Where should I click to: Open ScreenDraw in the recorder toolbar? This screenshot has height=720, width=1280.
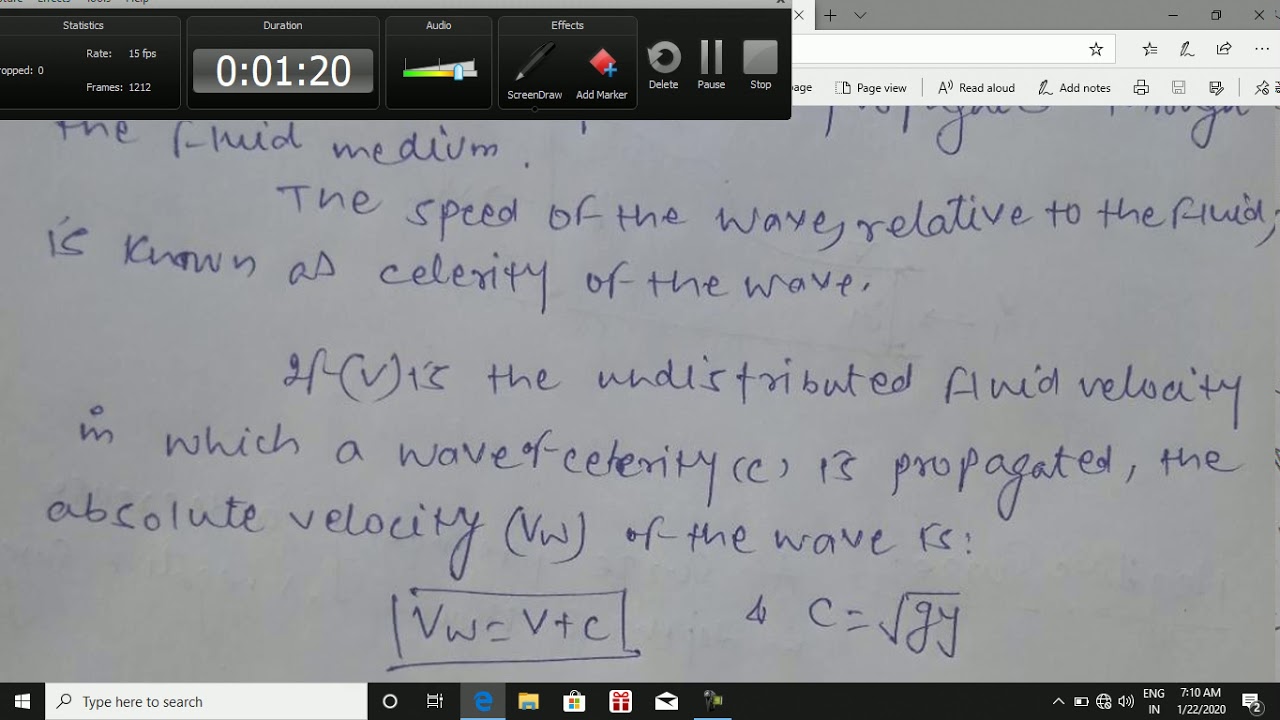[x=534, y=71]
